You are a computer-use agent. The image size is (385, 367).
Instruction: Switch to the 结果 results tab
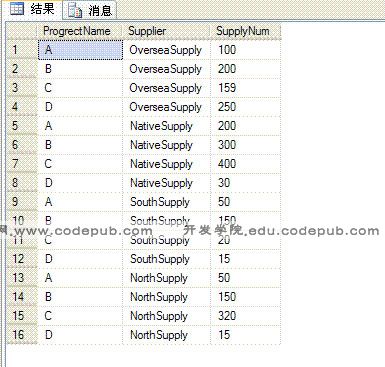tap(32, 9)
